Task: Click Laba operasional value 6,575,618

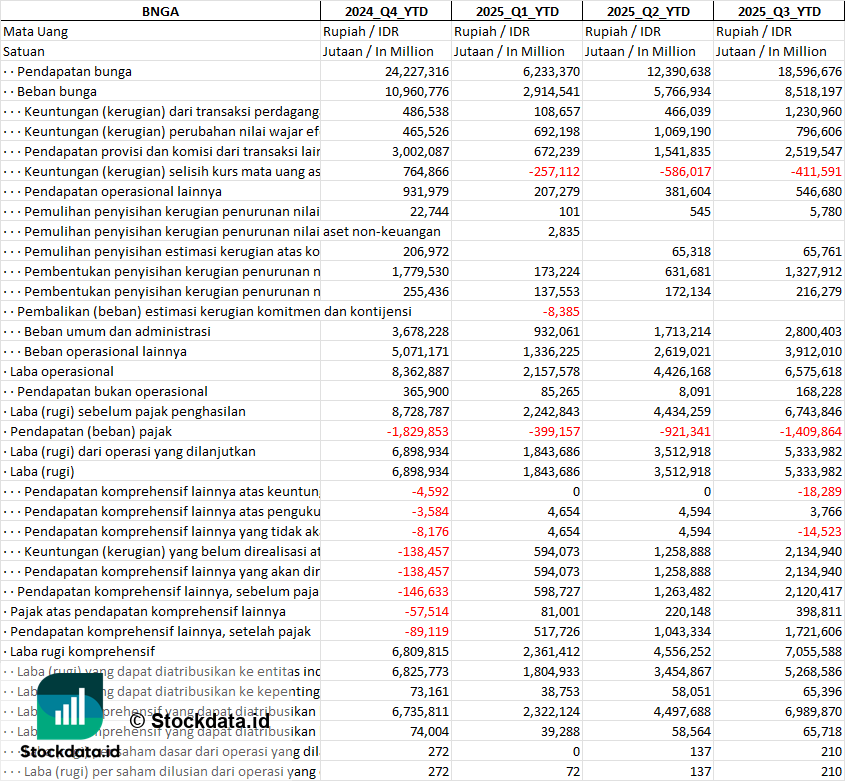Action: [813, 371]
